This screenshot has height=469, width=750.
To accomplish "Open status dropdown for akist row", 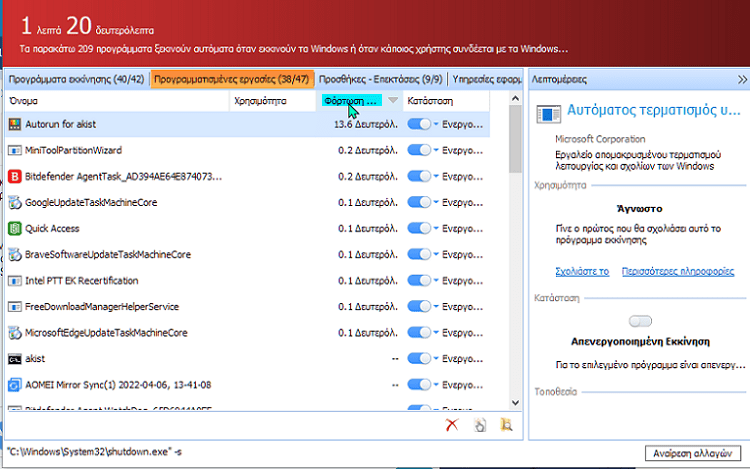I will (436, 359).
